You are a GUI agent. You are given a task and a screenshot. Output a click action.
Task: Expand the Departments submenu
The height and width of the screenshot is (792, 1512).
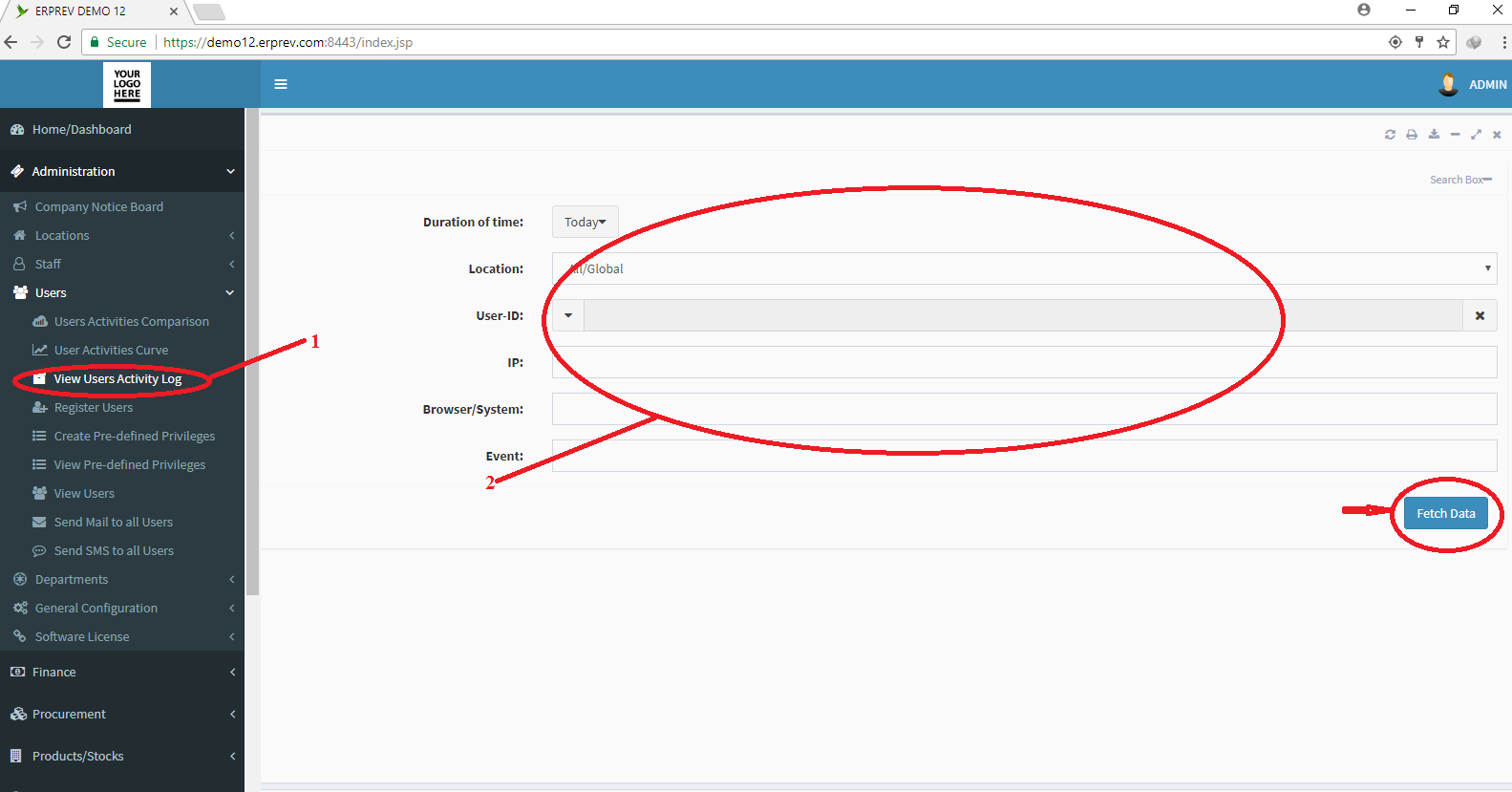[x=122, y=579]
